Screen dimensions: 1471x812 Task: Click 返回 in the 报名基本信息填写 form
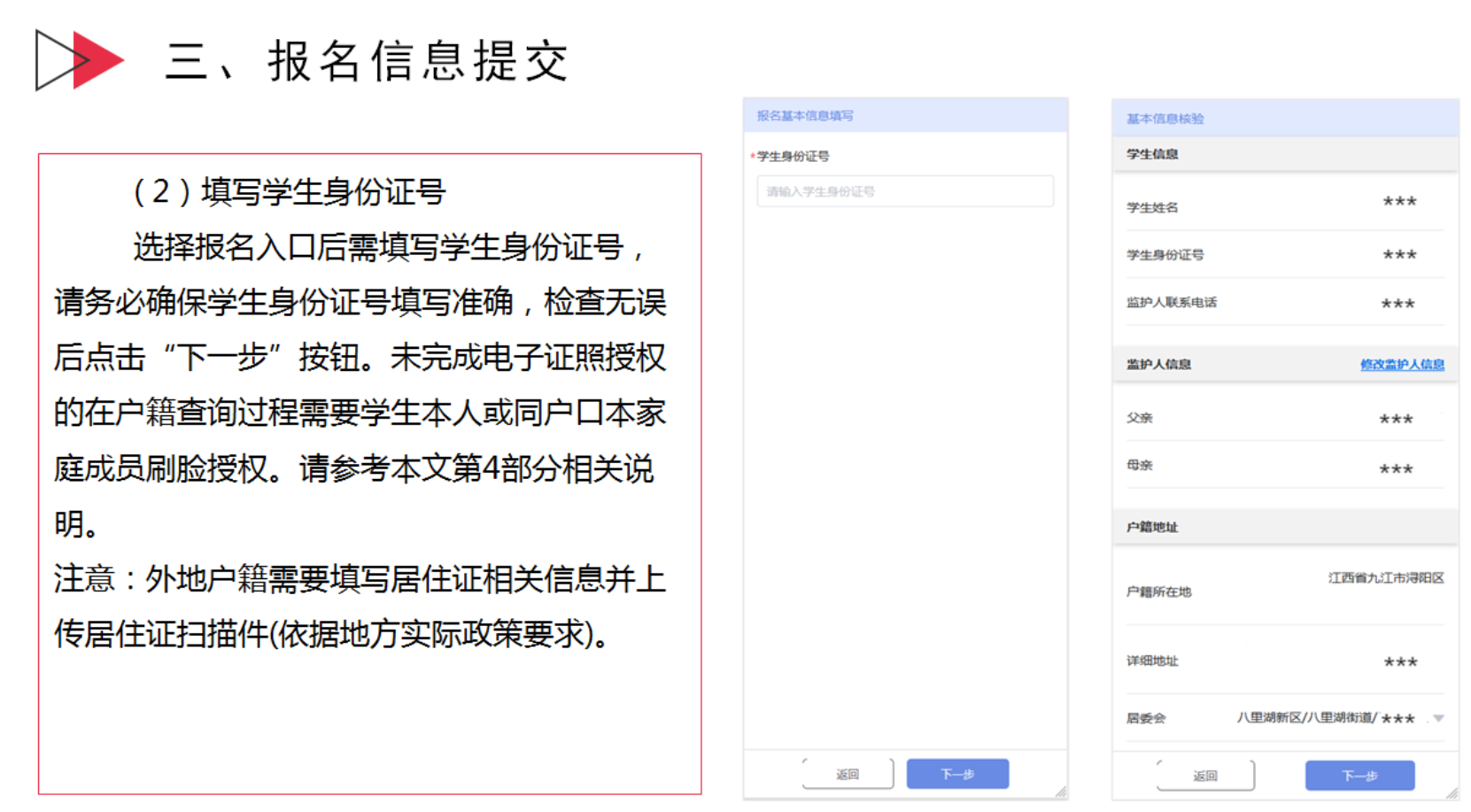pos(848,774)
